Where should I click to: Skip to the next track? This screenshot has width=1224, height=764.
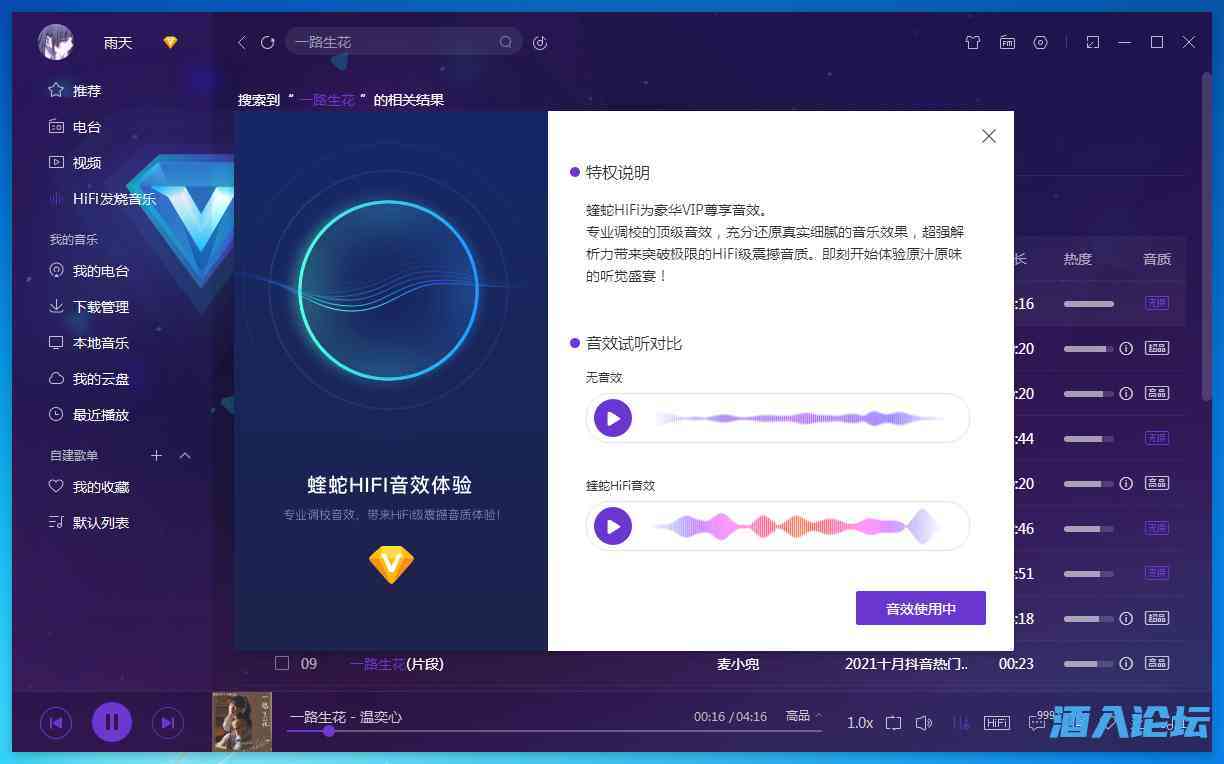coord(168,722)
